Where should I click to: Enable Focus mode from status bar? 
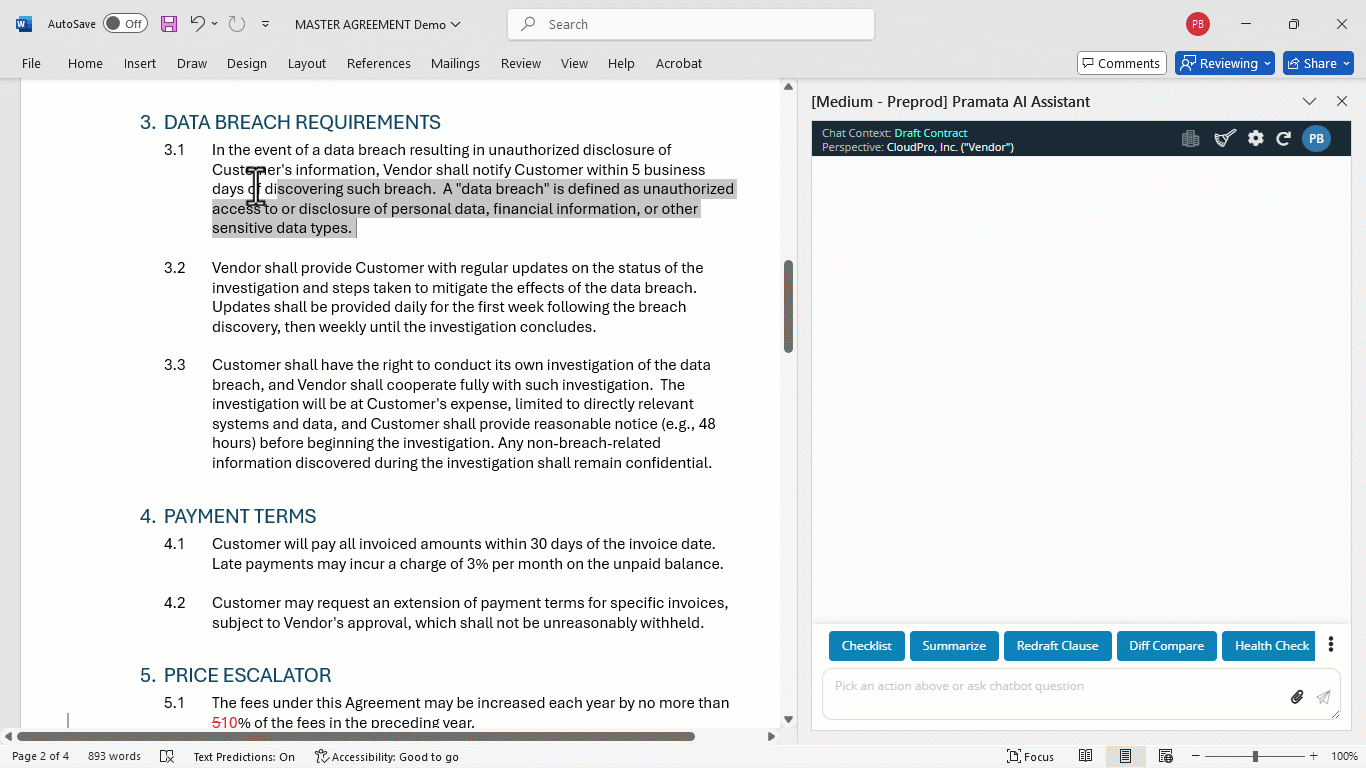point(1030,756)
